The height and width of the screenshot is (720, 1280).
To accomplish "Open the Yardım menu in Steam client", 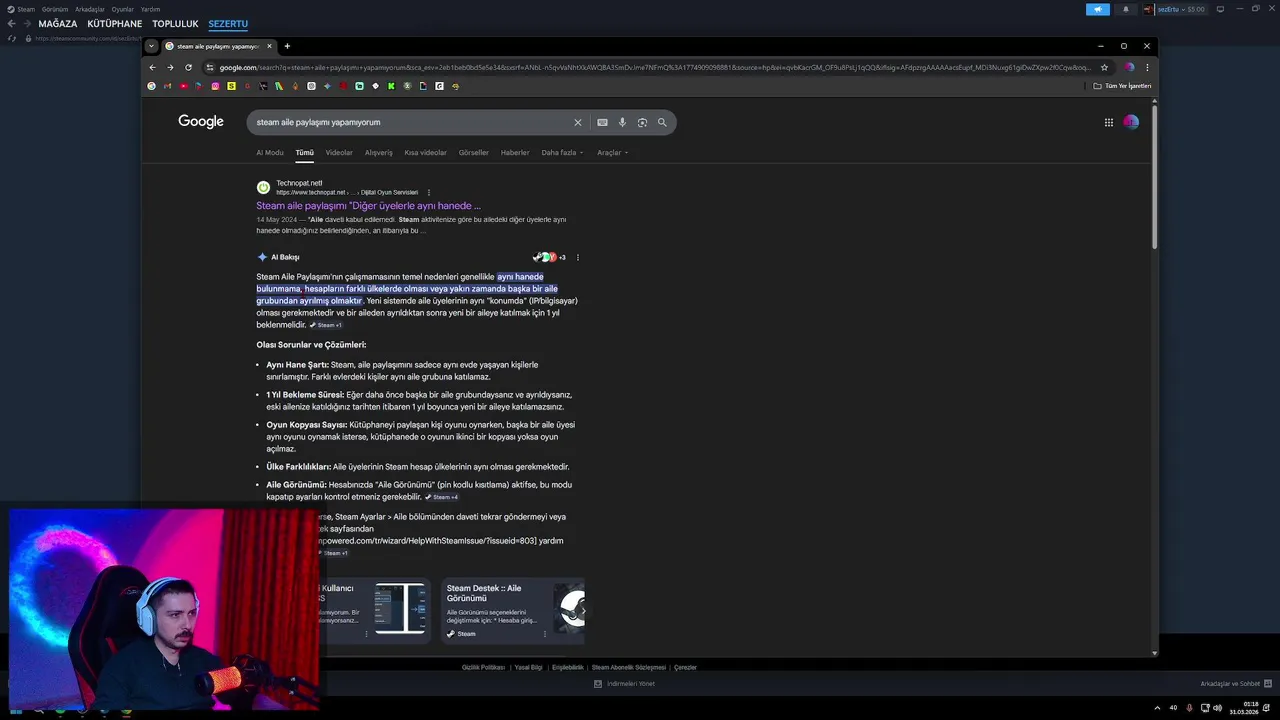I will [150, 9].
